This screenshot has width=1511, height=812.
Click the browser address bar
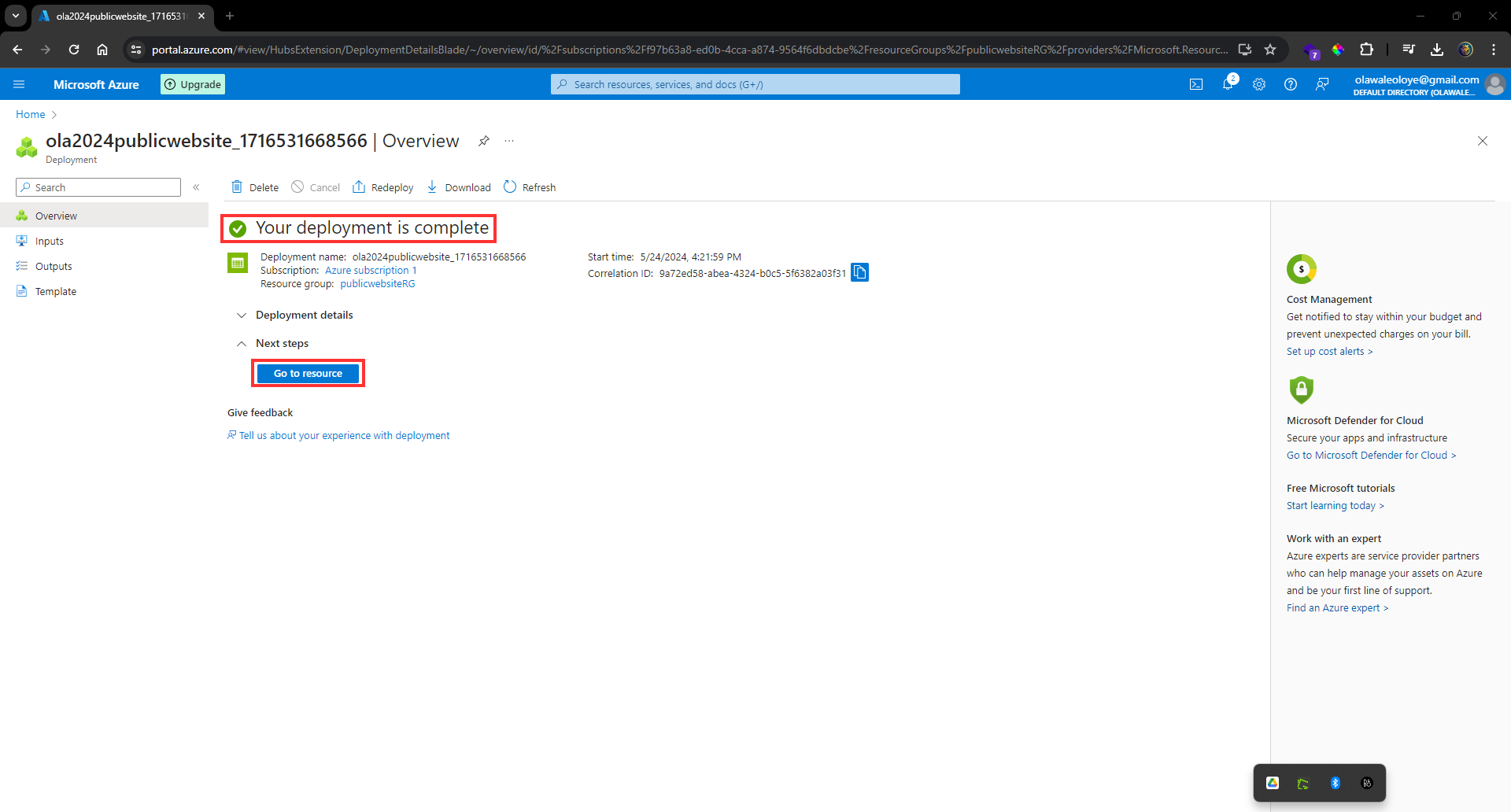pyautogui.click(x=689, y=50)
